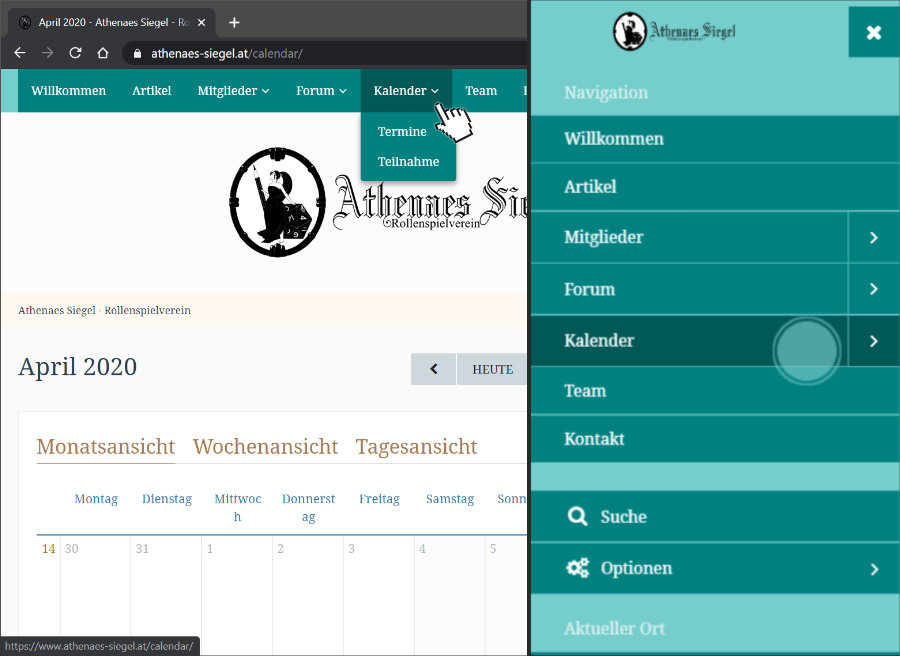Viewport: 900px width, 656px height.
Task: Go to previous month arrow
Action: pos(433,369)
